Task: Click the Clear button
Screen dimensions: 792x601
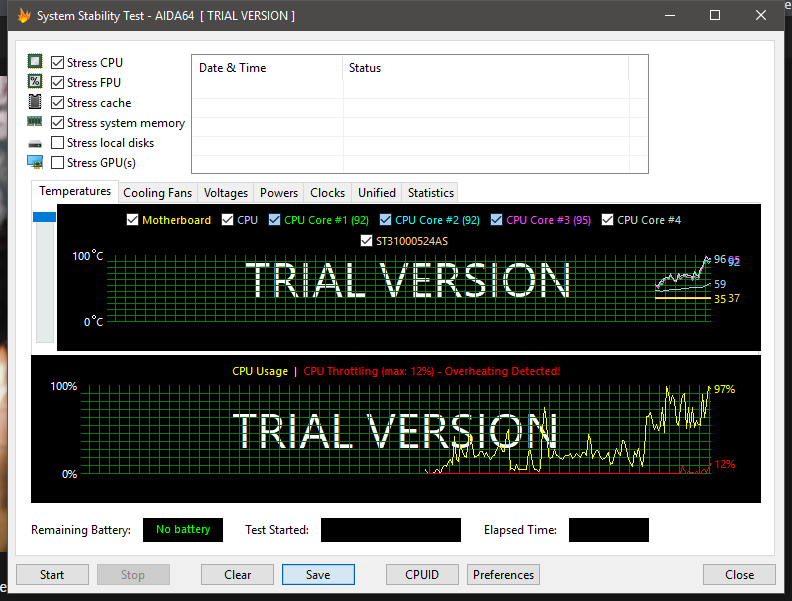Action: pos(237,575)
